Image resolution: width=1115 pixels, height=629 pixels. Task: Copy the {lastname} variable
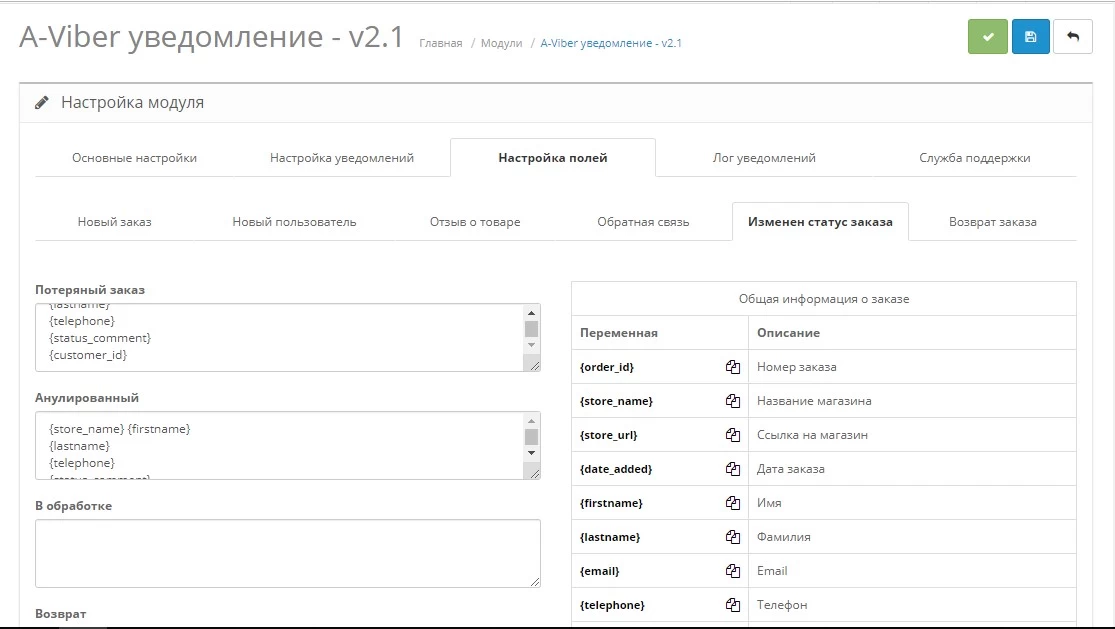[732, 537]
